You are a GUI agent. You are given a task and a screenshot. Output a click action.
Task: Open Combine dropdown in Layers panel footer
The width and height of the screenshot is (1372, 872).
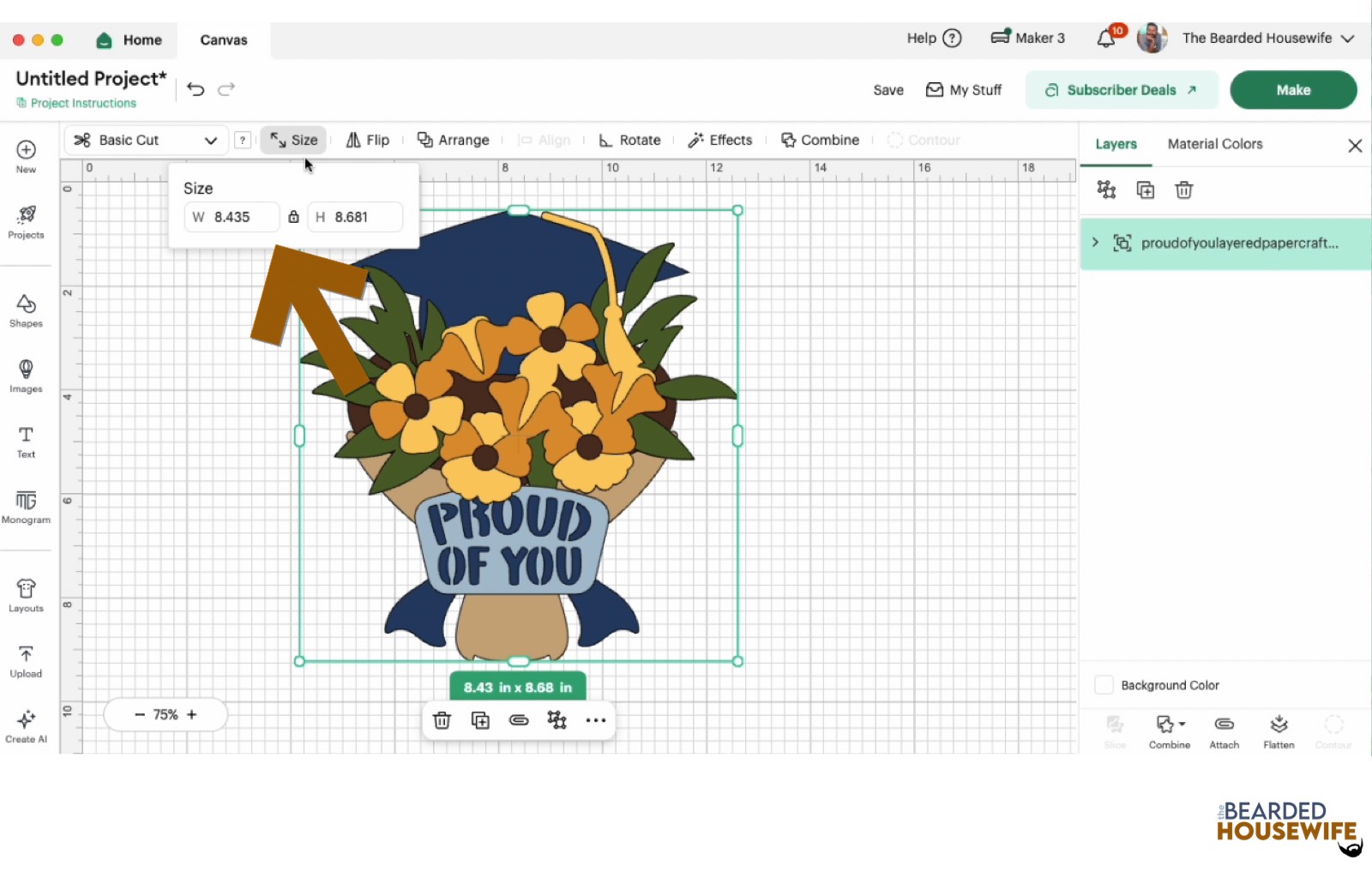pyautogui.click(x=1170, y=732)
